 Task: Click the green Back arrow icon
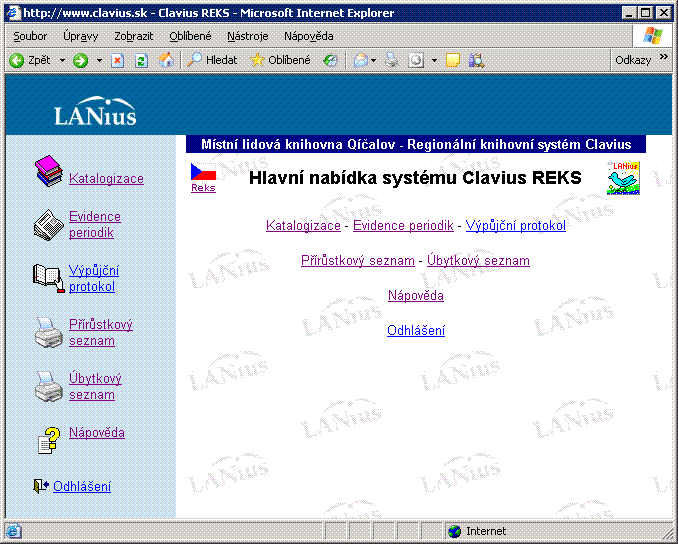point(16,61)
